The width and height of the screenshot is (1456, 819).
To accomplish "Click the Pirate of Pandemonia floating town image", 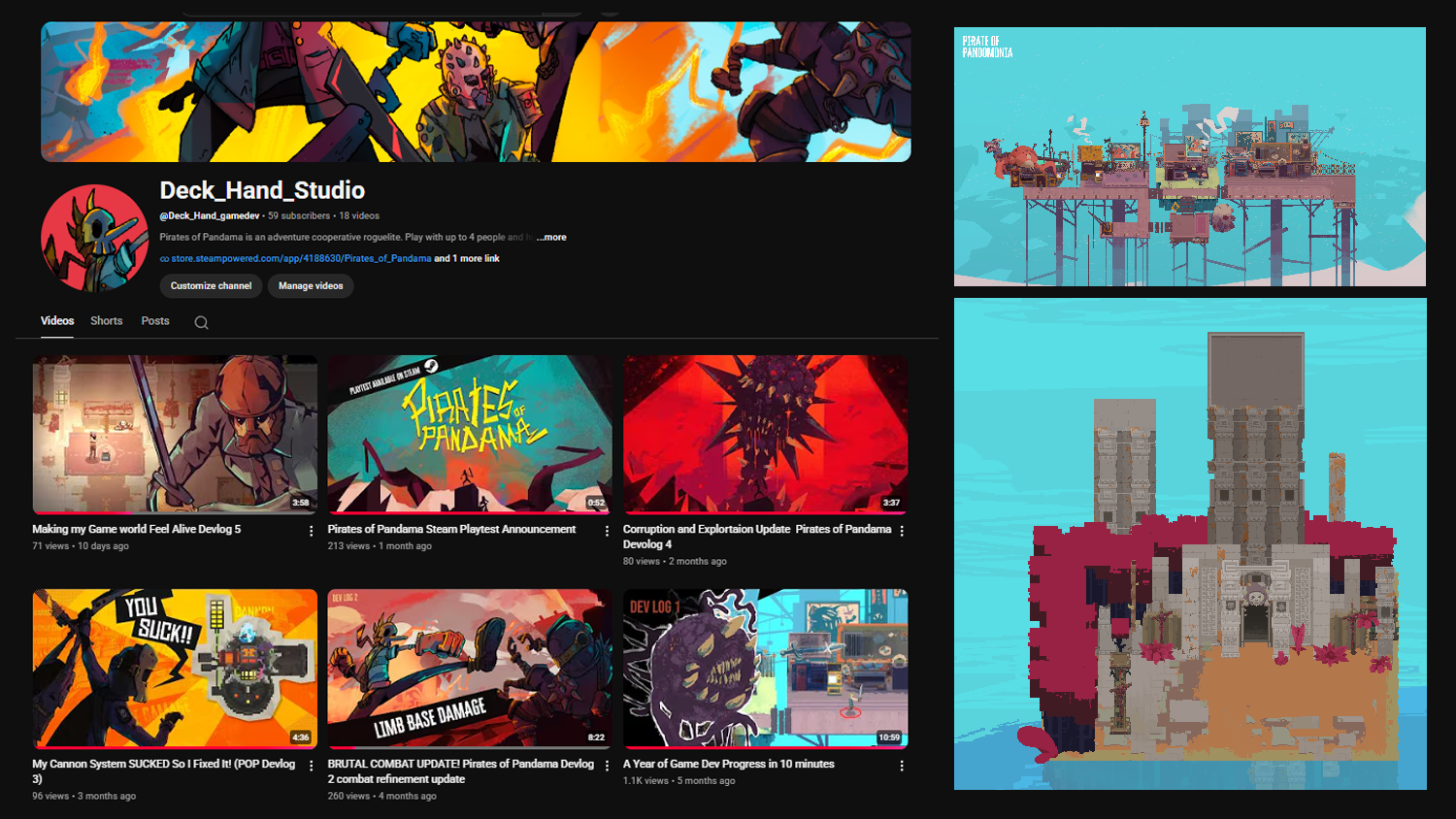I will [x=1190, y=157].
